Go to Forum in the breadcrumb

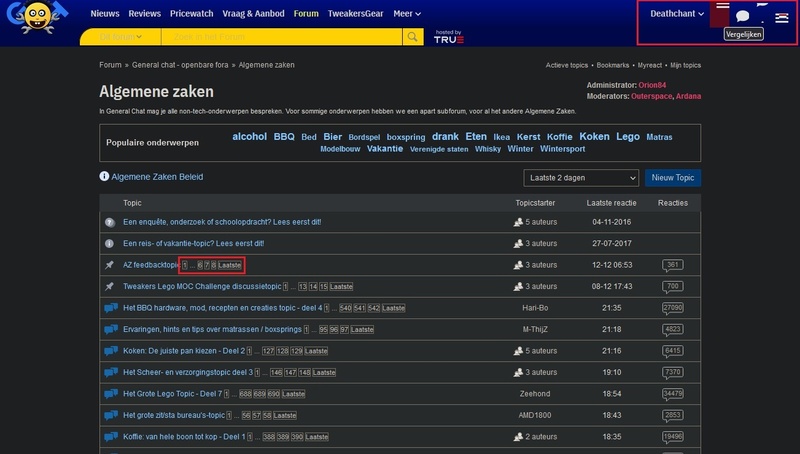pos(110,65)
